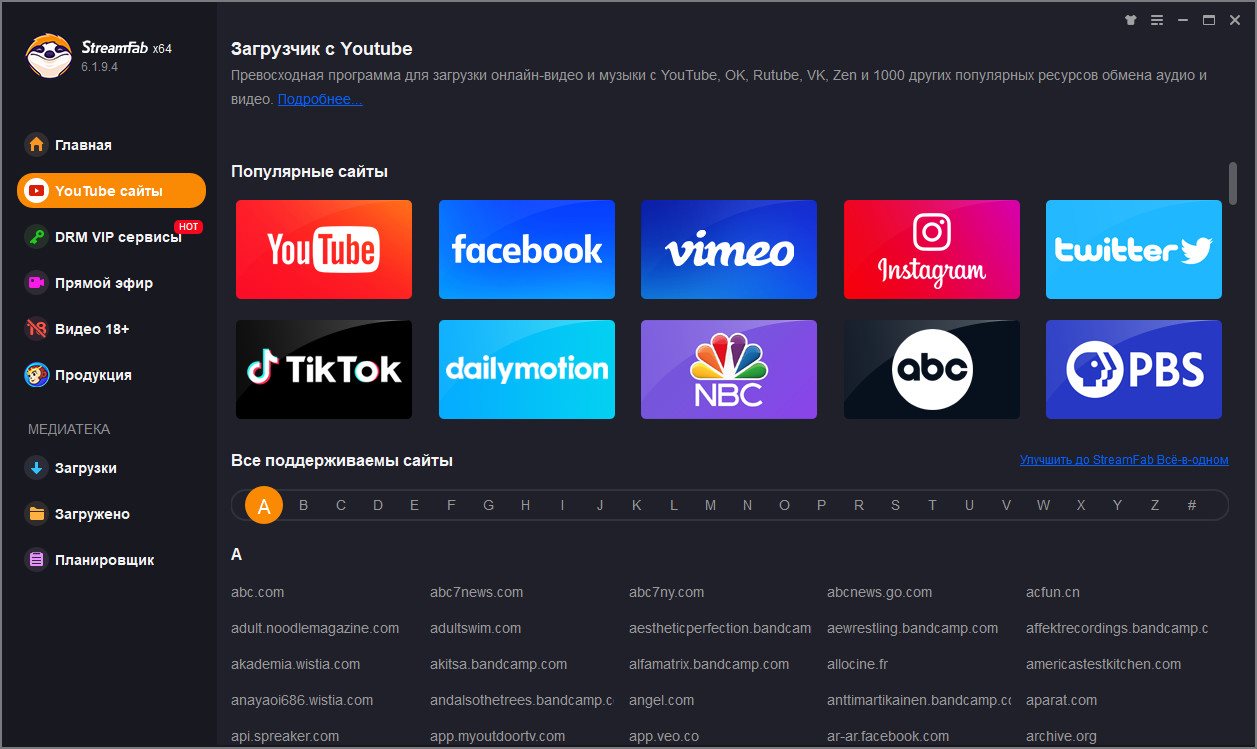Open angel.com in supported sites
This screenshot has height=749, width=1257.
pyautogui.click(x=661, y=700)
